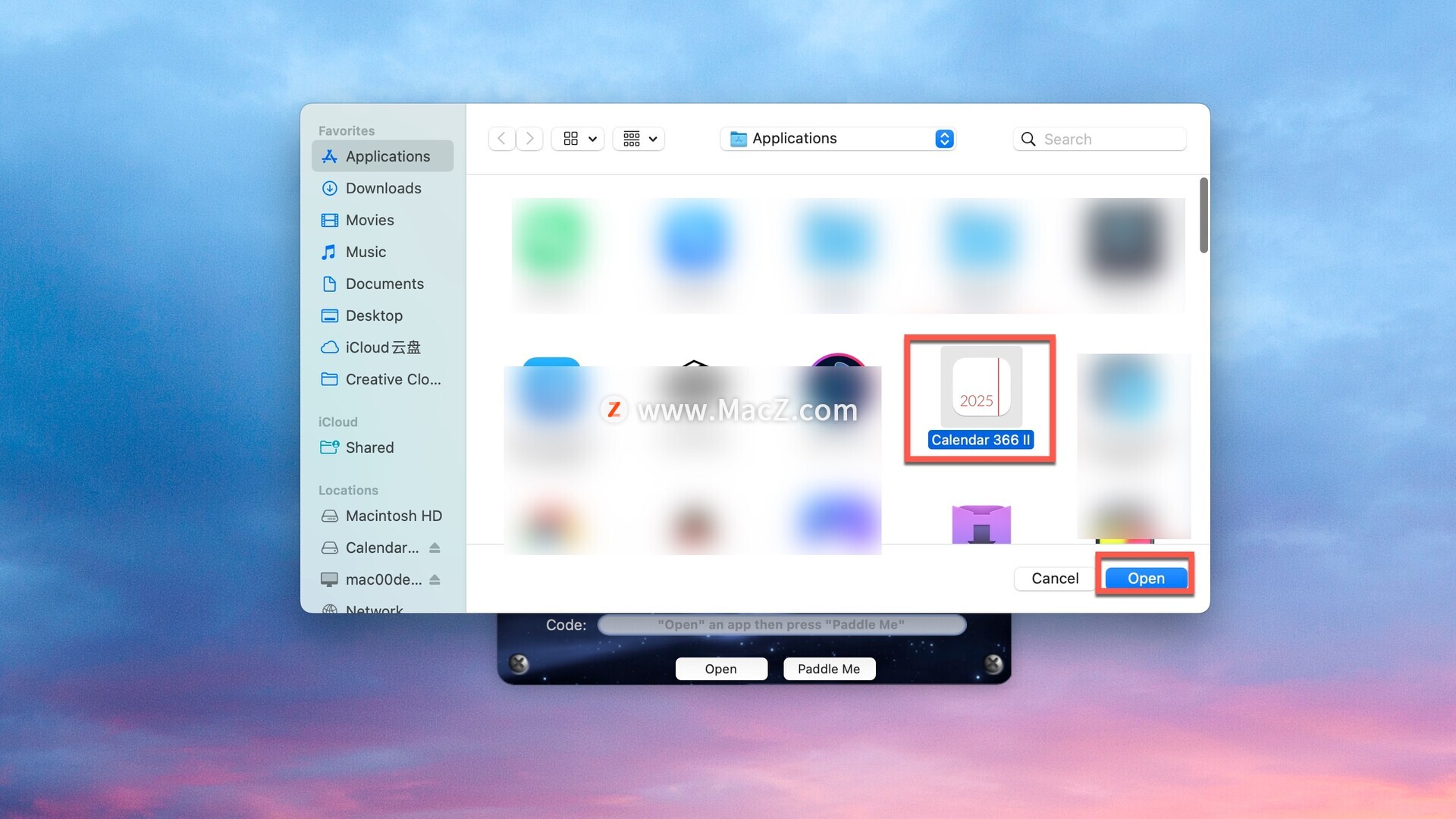Select Applications in the Favorites sidebar
The image size is (1456, 819).
(382, 156)
